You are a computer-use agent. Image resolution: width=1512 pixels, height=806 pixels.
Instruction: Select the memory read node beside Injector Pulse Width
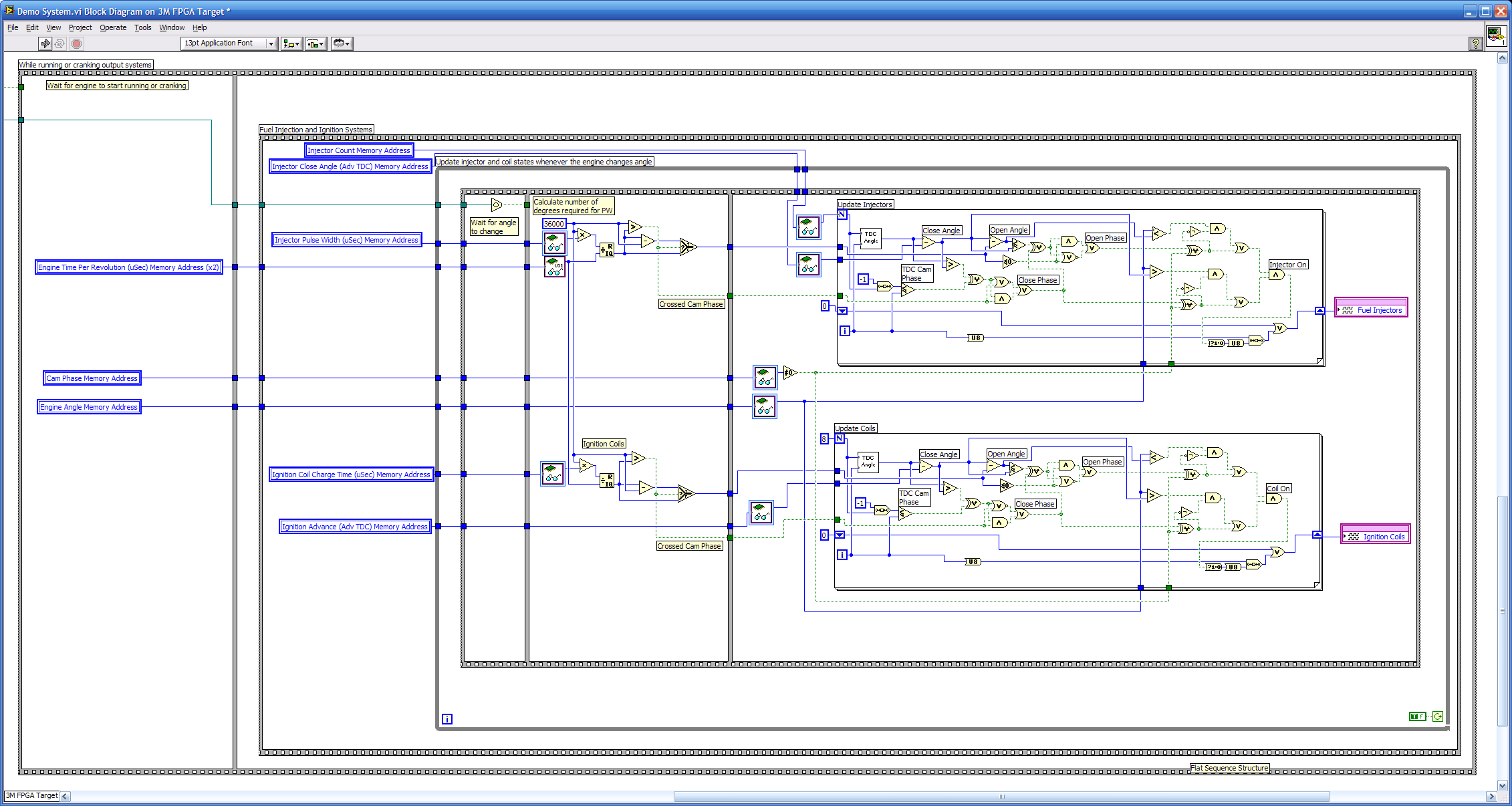coord(554,243)
